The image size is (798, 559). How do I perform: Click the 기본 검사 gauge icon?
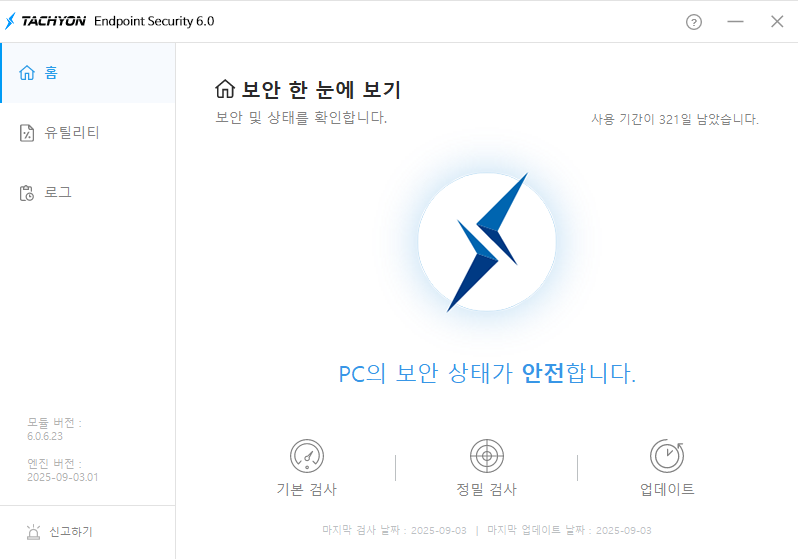point(307,456)
